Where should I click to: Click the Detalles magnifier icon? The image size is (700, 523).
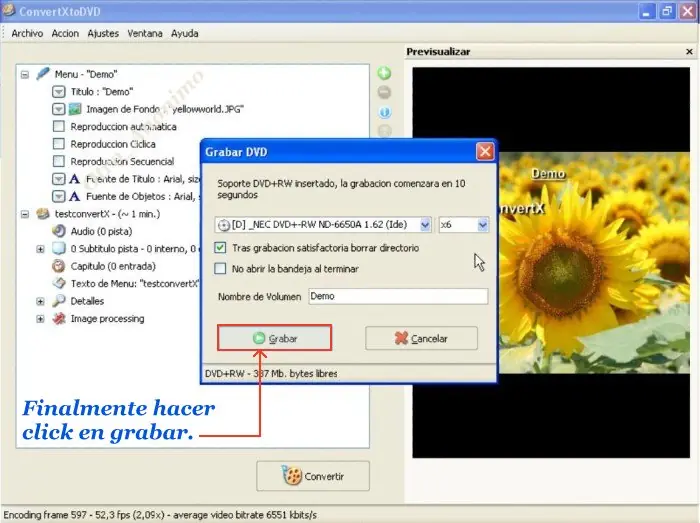[59, 301]
